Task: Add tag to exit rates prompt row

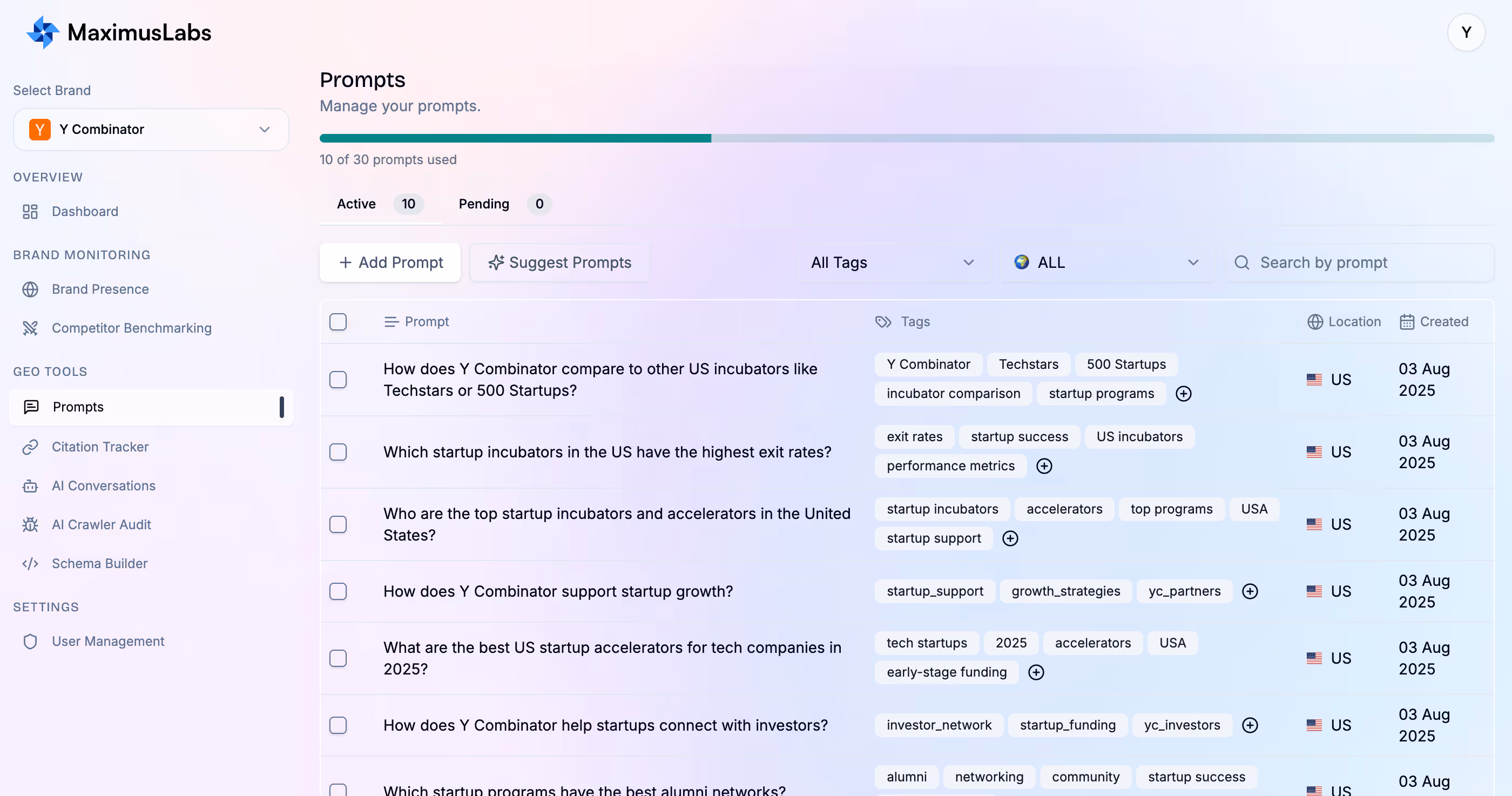Action: click(x=1044, y=466)
